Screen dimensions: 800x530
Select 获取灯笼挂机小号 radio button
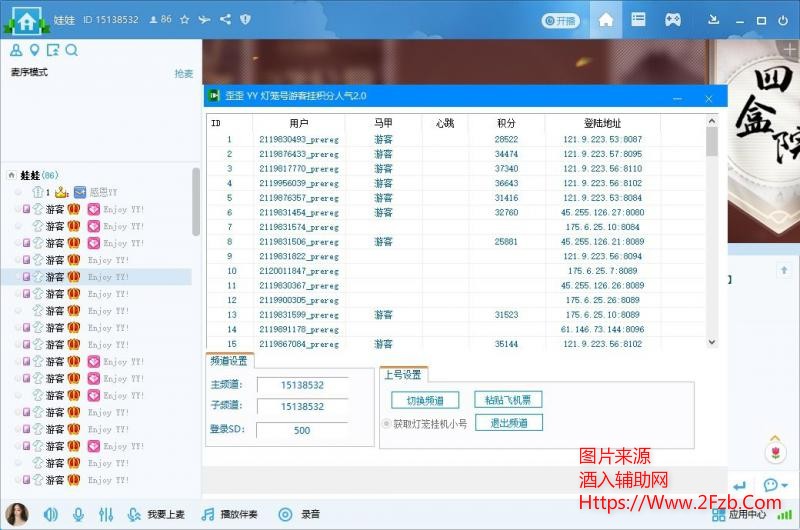[x=387, y=423]
